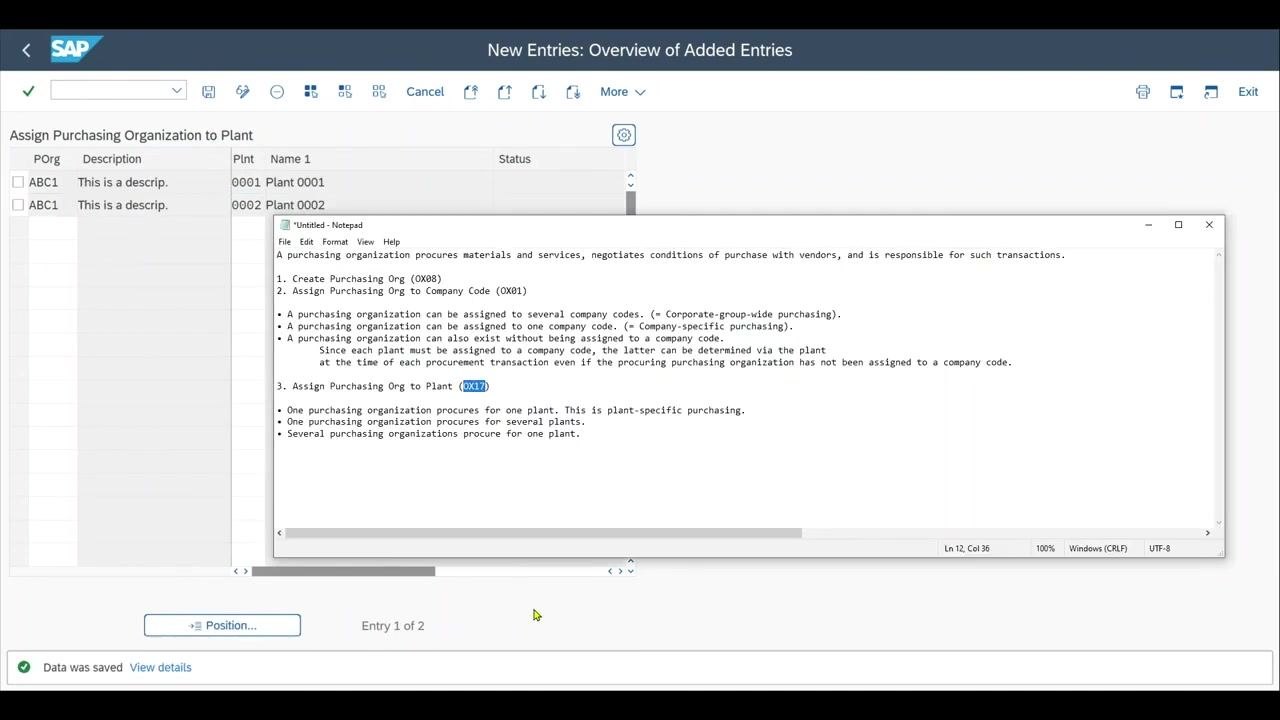The image size is (1280, 720).
Task: Click the Deselect All icon
Action: click(379, 92)
